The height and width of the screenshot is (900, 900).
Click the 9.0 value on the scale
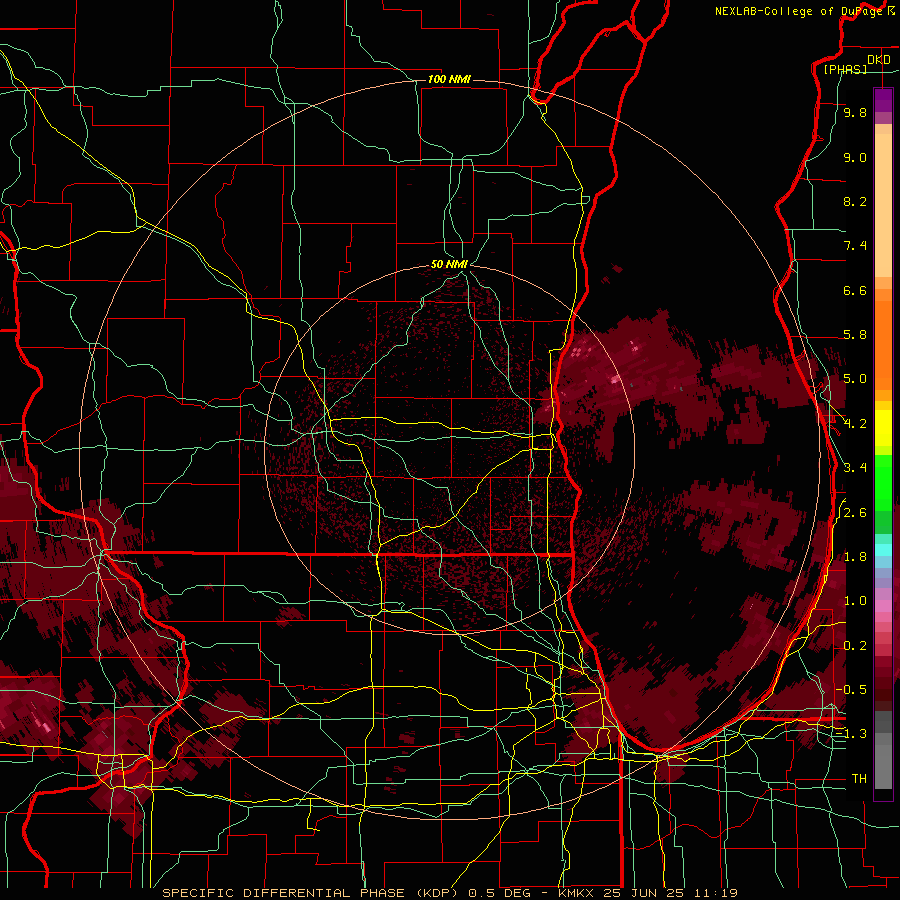855,157
